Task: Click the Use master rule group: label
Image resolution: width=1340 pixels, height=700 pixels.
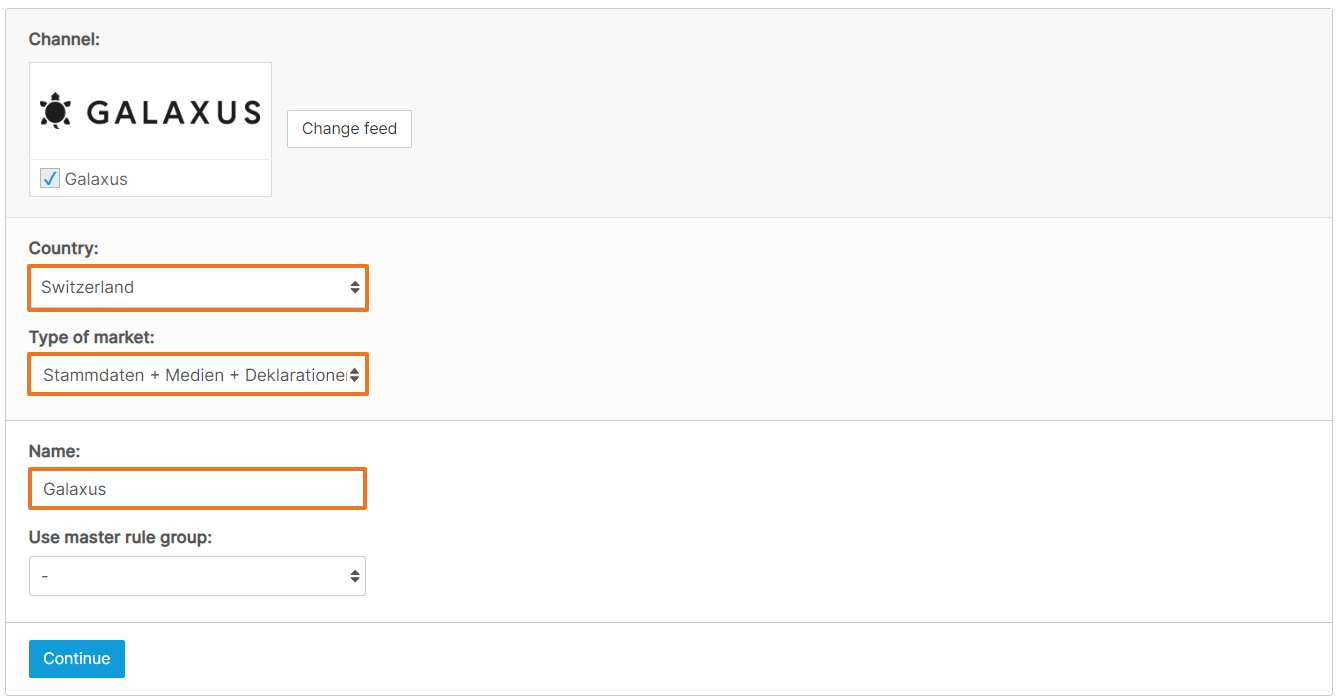Action: 121,538
